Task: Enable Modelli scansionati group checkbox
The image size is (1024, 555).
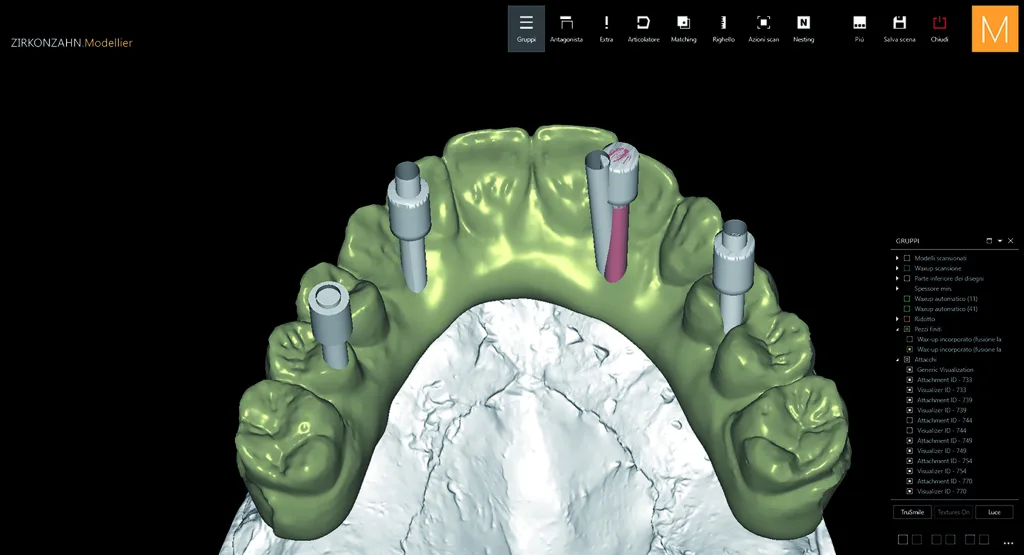Action: click(x=906, y=258)
